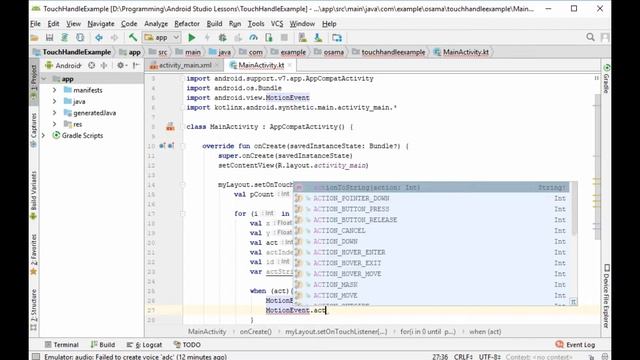This screenshot has width=640, height=360.
Task: Expand the manifests folder
Action: pyautogui.click(x=55, y=90)
